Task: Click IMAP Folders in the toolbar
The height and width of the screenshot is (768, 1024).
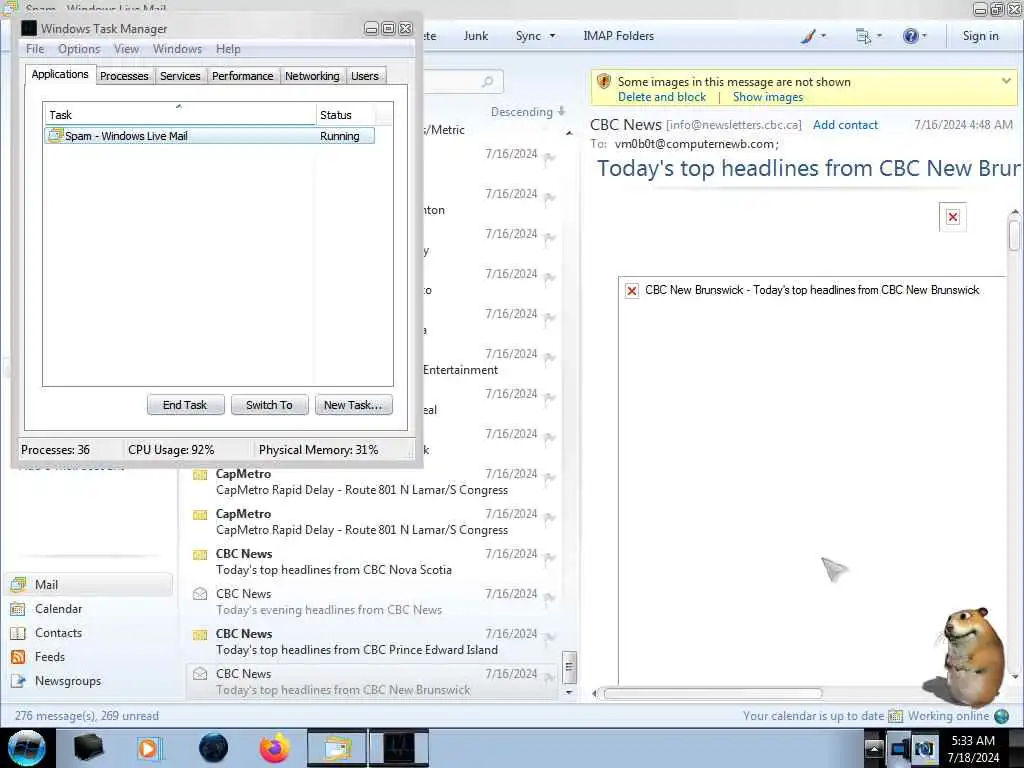Action: pyautogui.click(x=618, y=36)
